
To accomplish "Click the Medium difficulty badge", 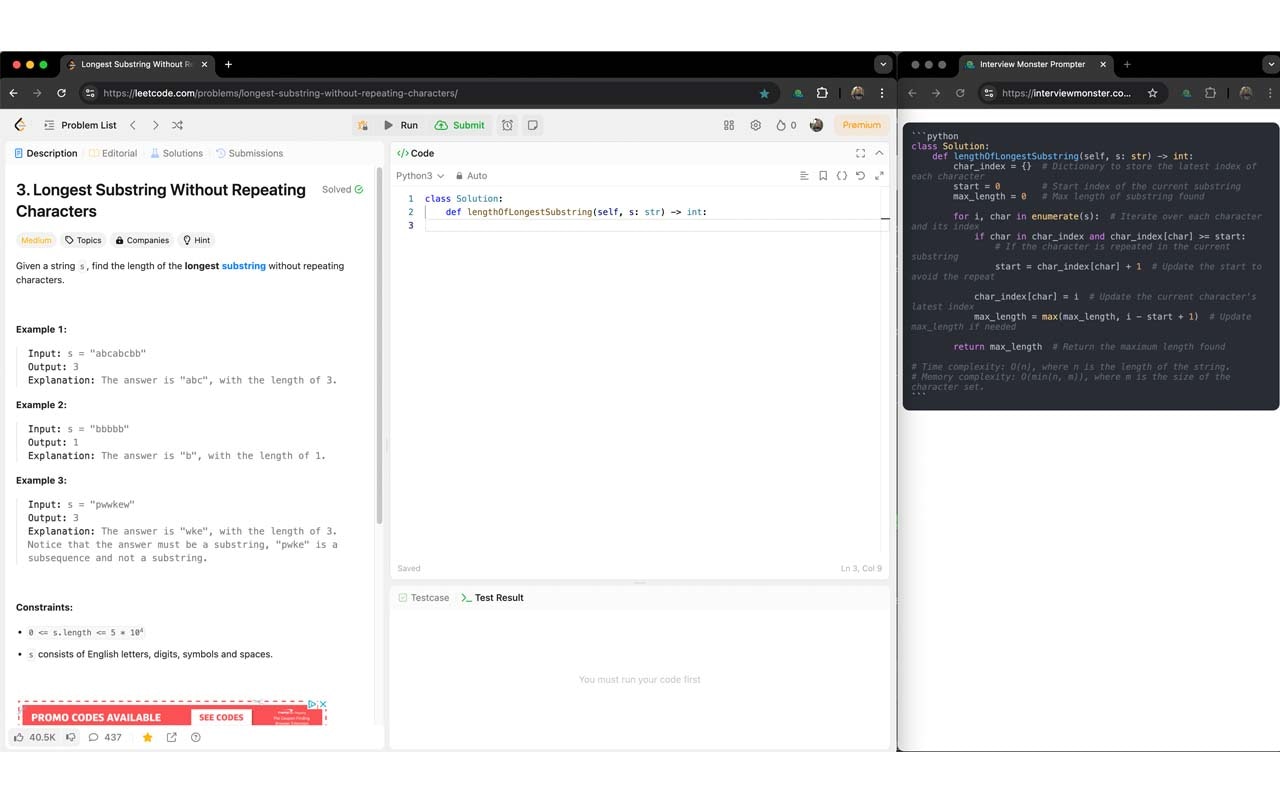I will click(36, 240).
